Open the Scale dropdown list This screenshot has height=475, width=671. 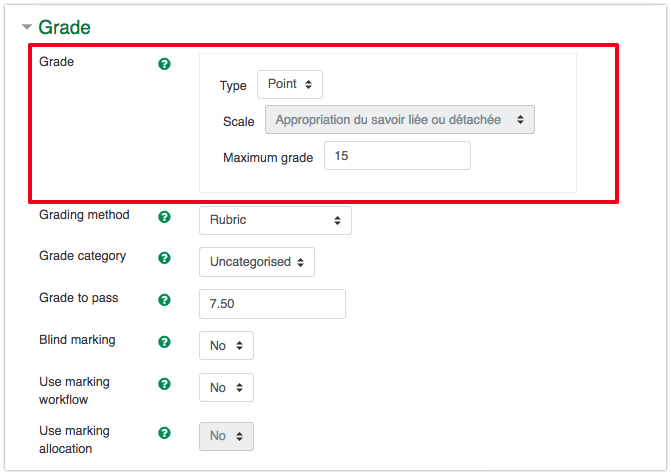coord(400,120)
